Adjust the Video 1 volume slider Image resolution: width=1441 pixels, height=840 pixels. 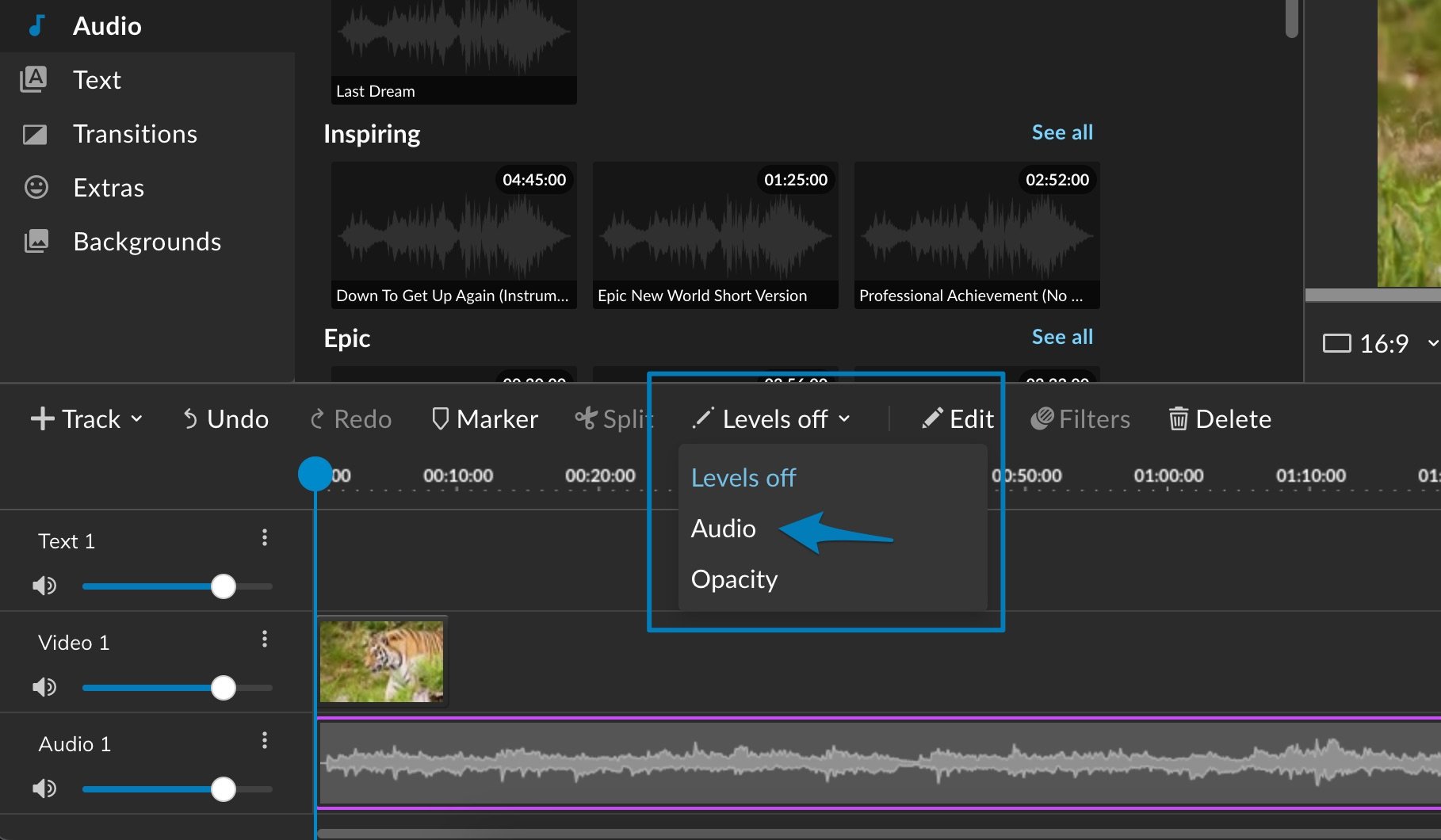point(224,687)
